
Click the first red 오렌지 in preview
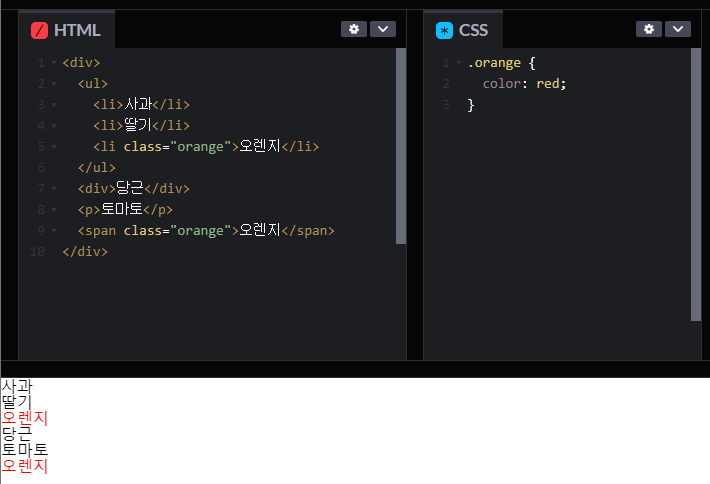click(x=24, y=418)
